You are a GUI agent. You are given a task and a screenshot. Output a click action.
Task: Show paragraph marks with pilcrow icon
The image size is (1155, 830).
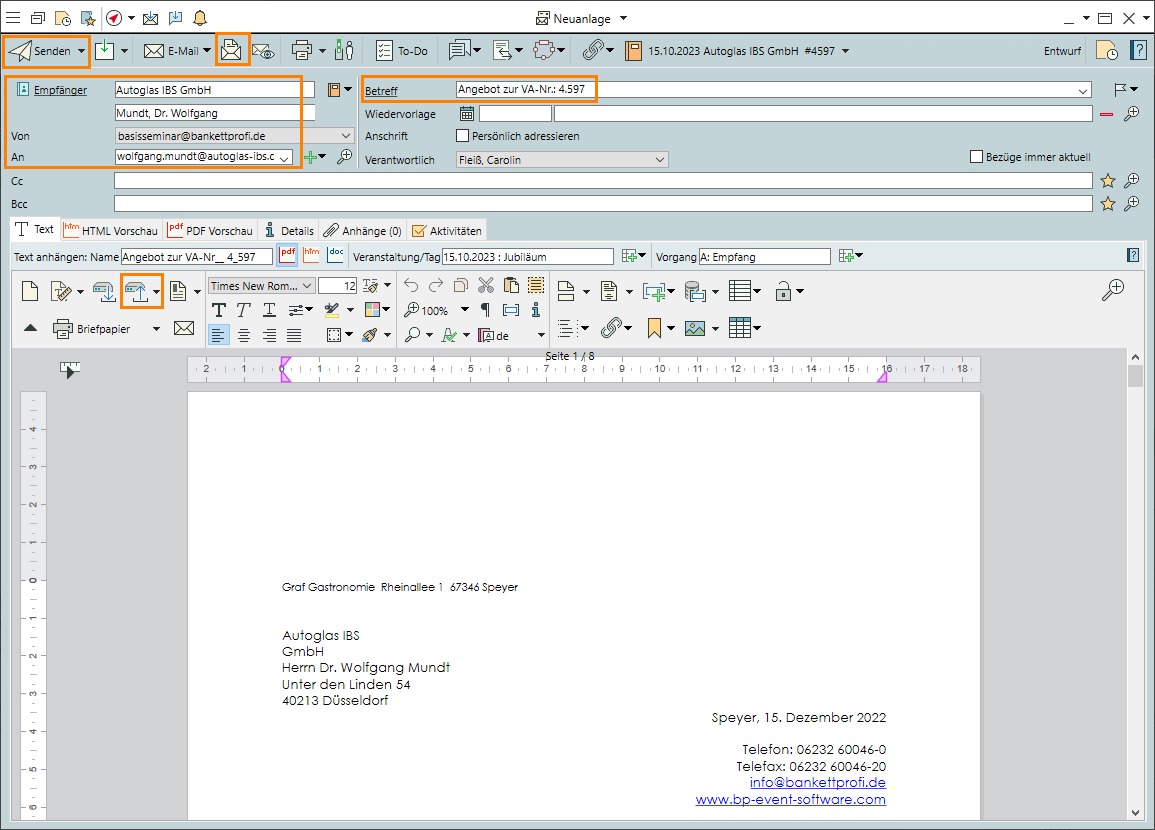pos(485,310)
